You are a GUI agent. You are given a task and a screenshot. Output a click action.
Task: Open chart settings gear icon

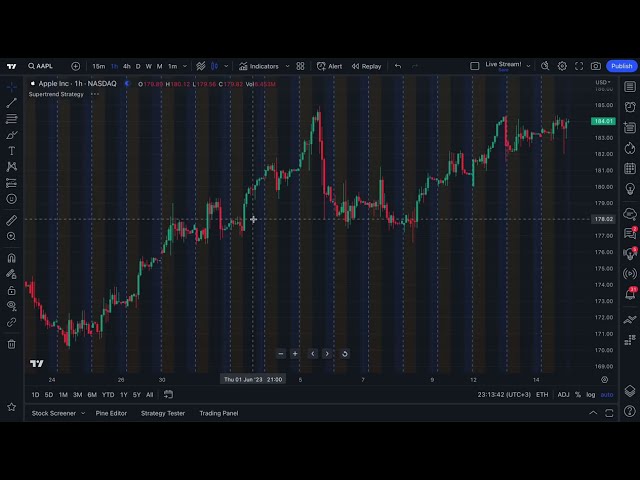(x=562, y=66)
